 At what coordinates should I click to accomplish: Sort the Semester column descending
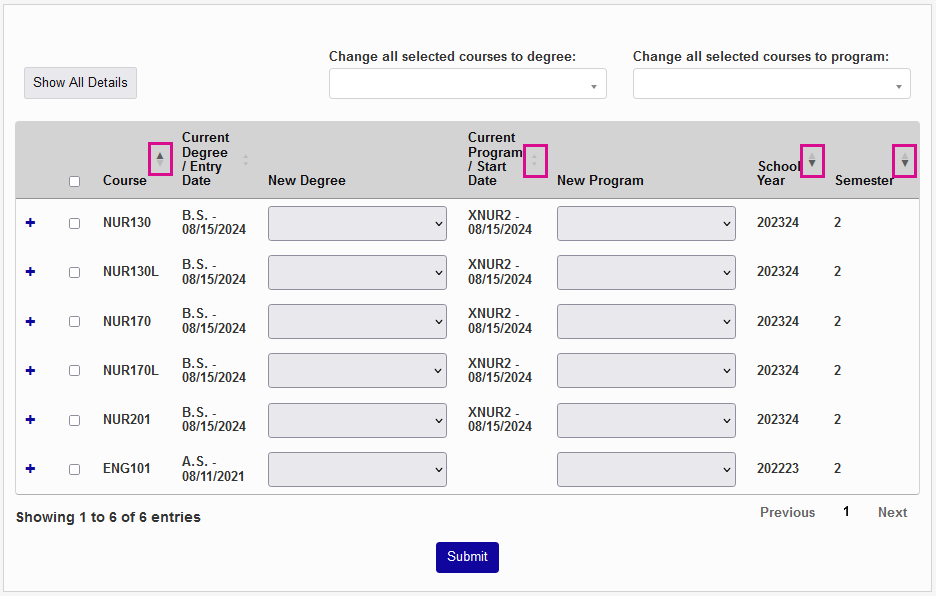tap(904, 160)
